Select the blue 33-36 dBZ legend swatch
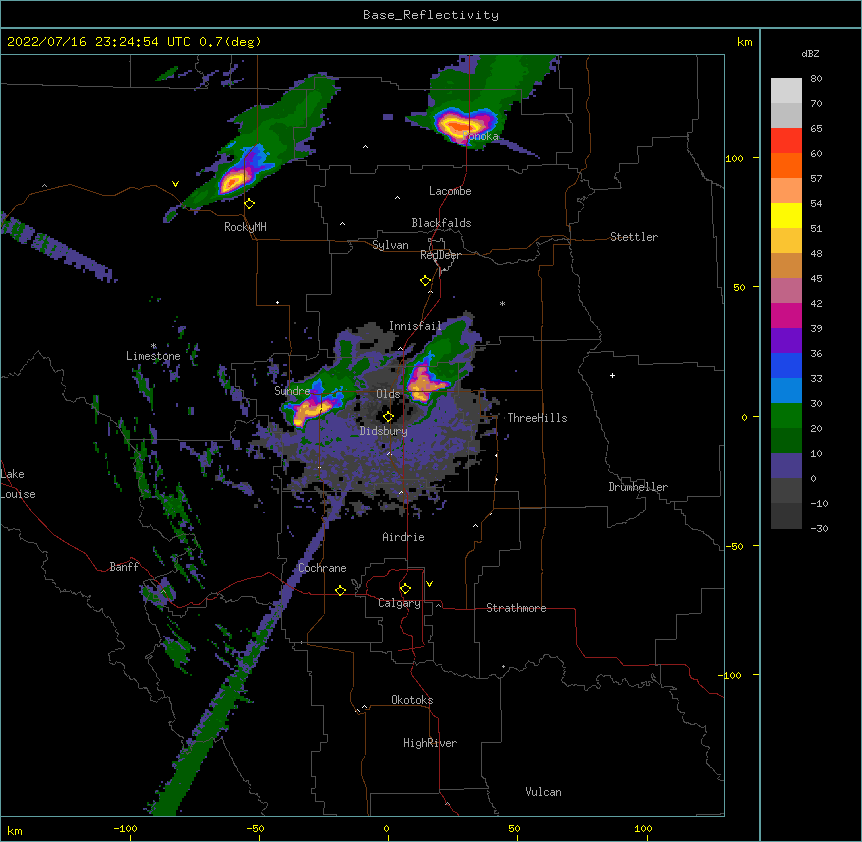The width and height of the screenshot is (862, 842). point(786,365)
